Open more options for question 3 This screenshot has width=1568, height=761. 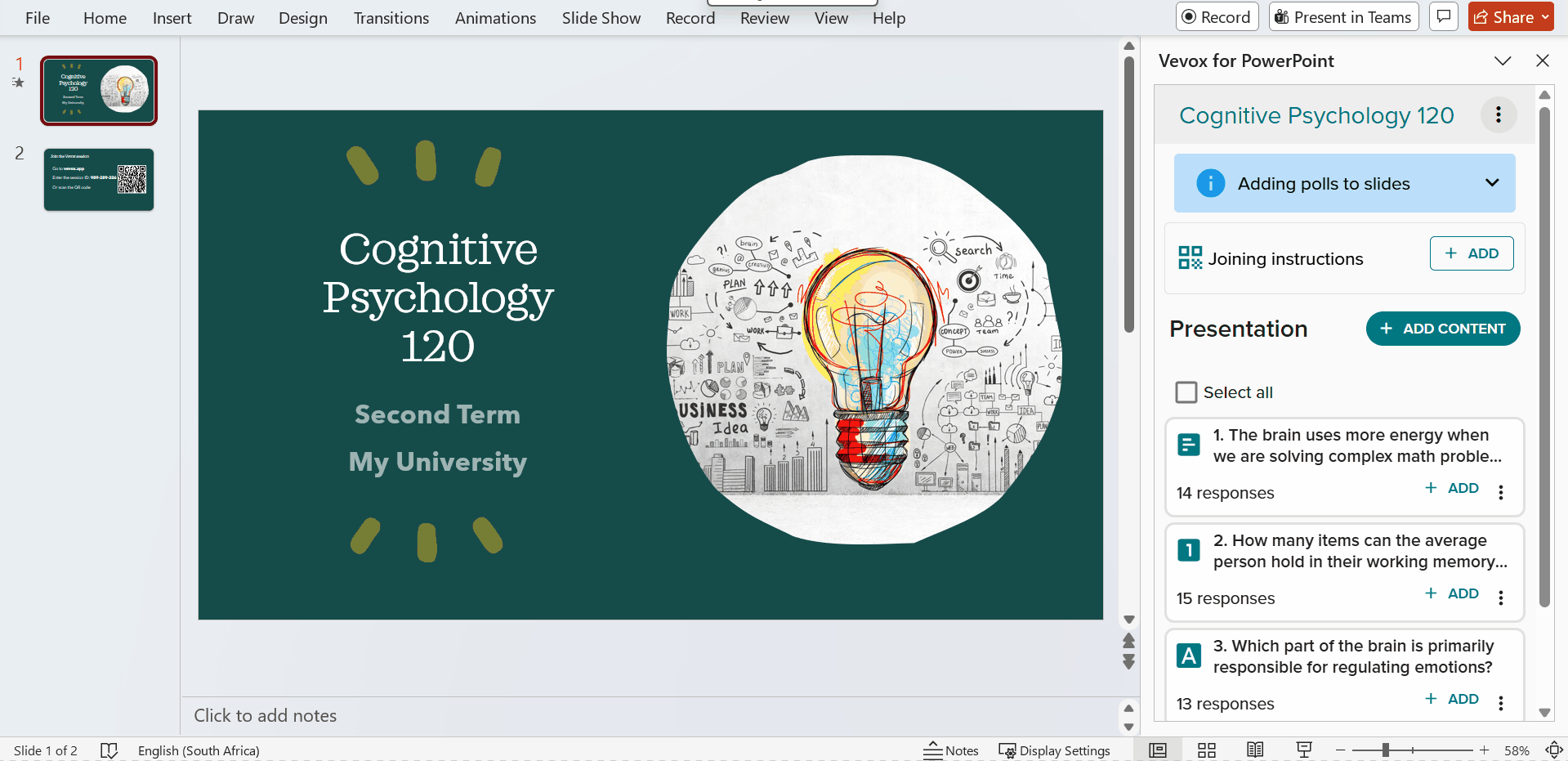[1501, 703]
